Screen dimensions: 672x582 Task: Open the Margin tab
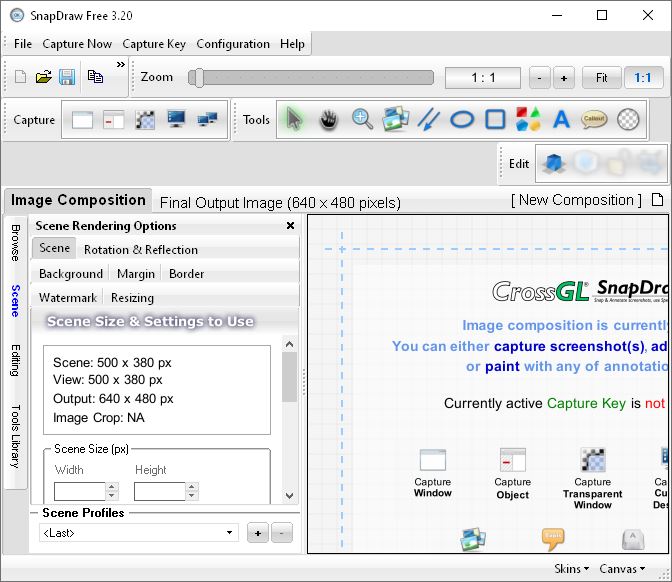[135, 273]
